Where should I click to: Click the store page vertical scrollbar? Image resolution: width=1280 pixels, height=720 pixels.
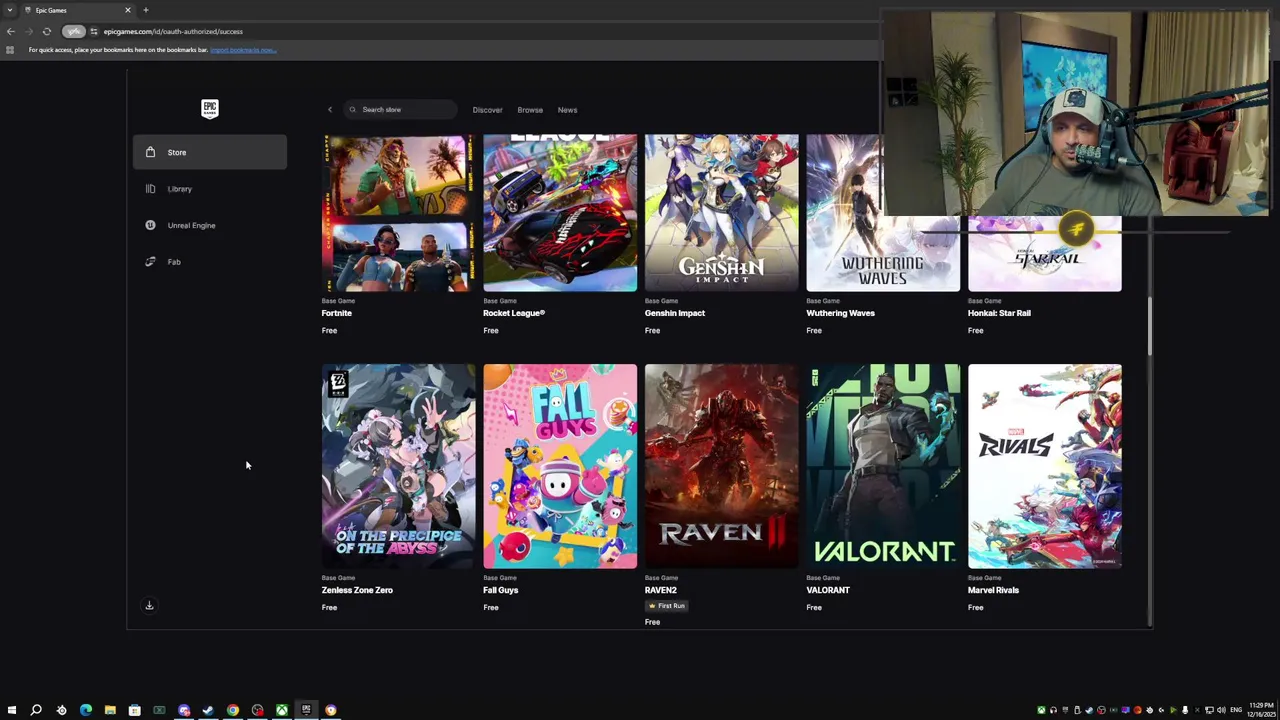point(1149,326)
